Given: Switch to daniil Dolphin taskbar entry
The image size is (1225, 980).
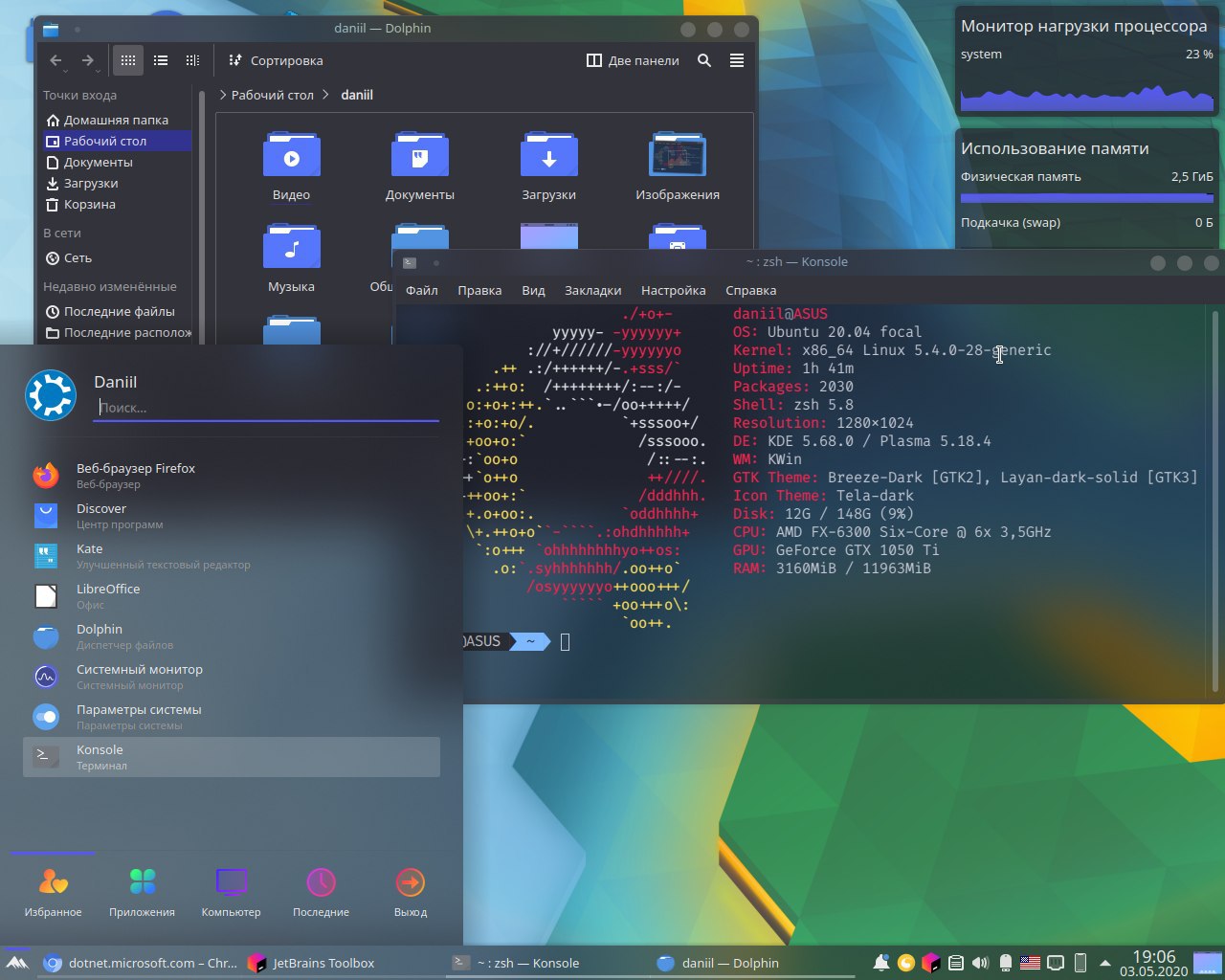Looking at the screenshot, I should 752,963.
